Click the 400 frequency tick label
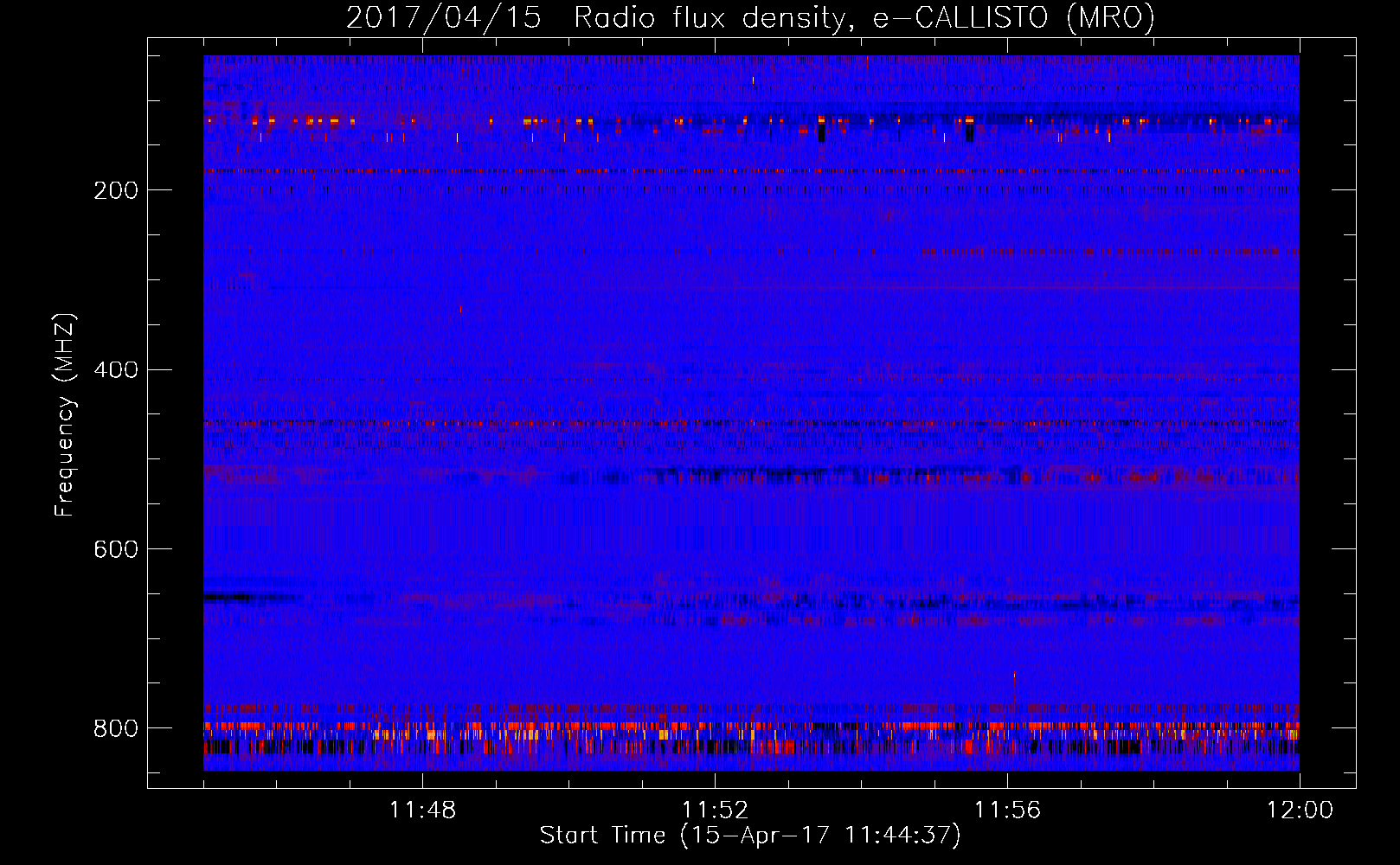 (x=116, y=370)
